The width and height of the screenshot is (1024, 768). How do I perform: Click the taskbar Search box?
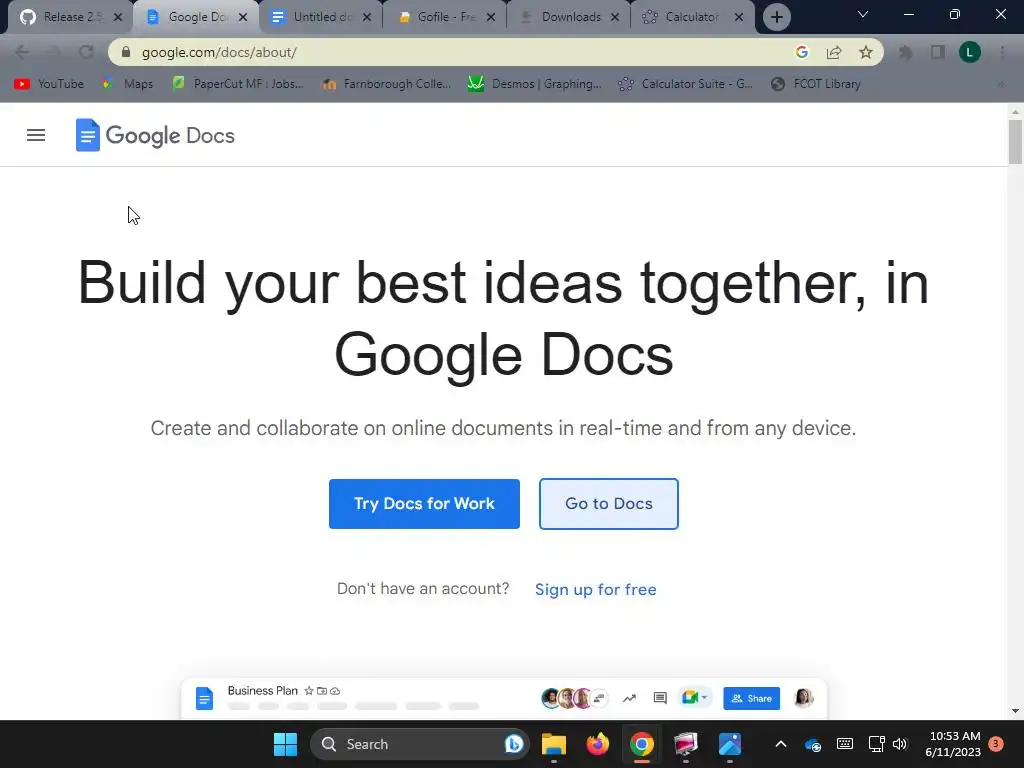[419, 744]
